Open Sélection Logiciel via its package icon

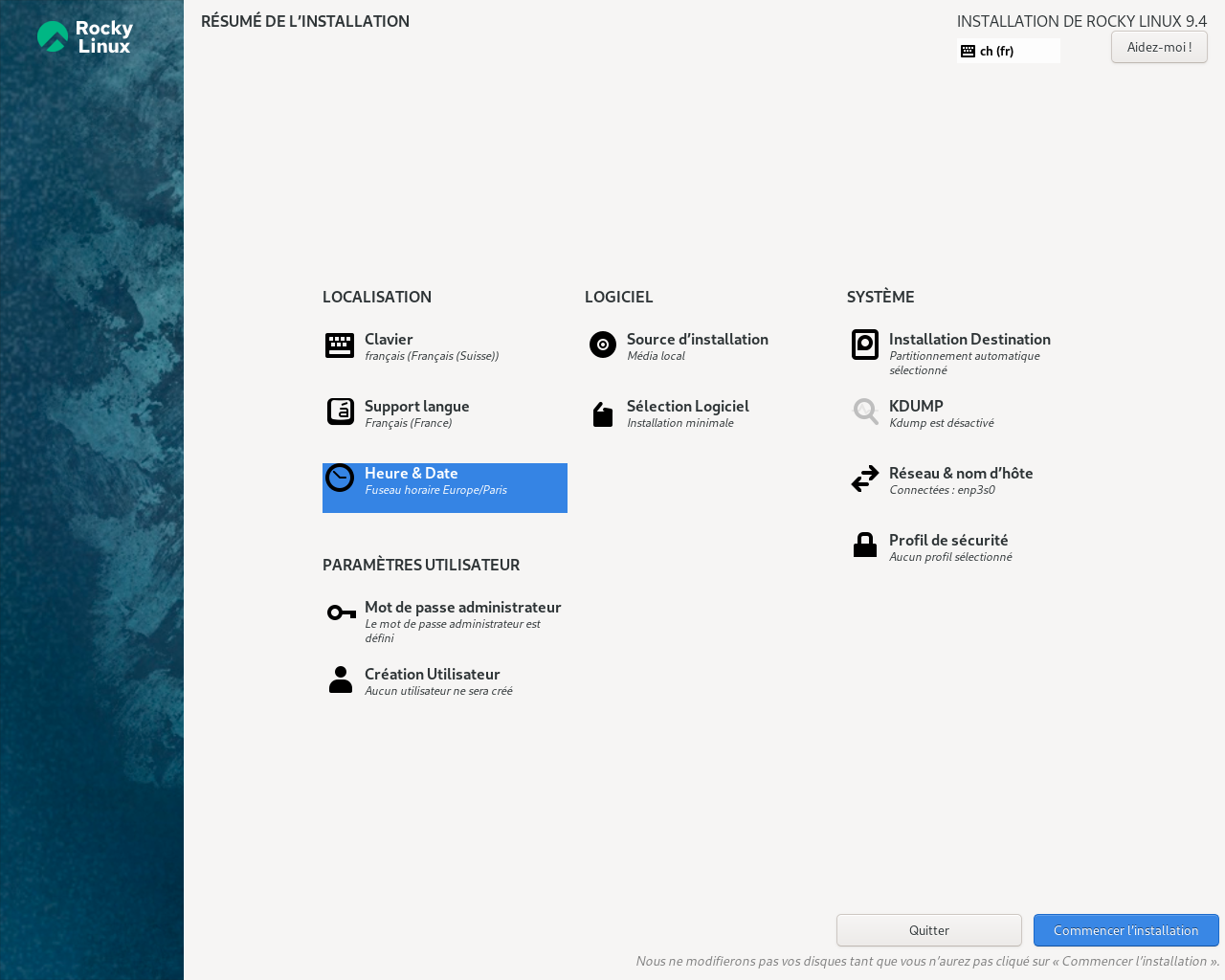(603, 414)
